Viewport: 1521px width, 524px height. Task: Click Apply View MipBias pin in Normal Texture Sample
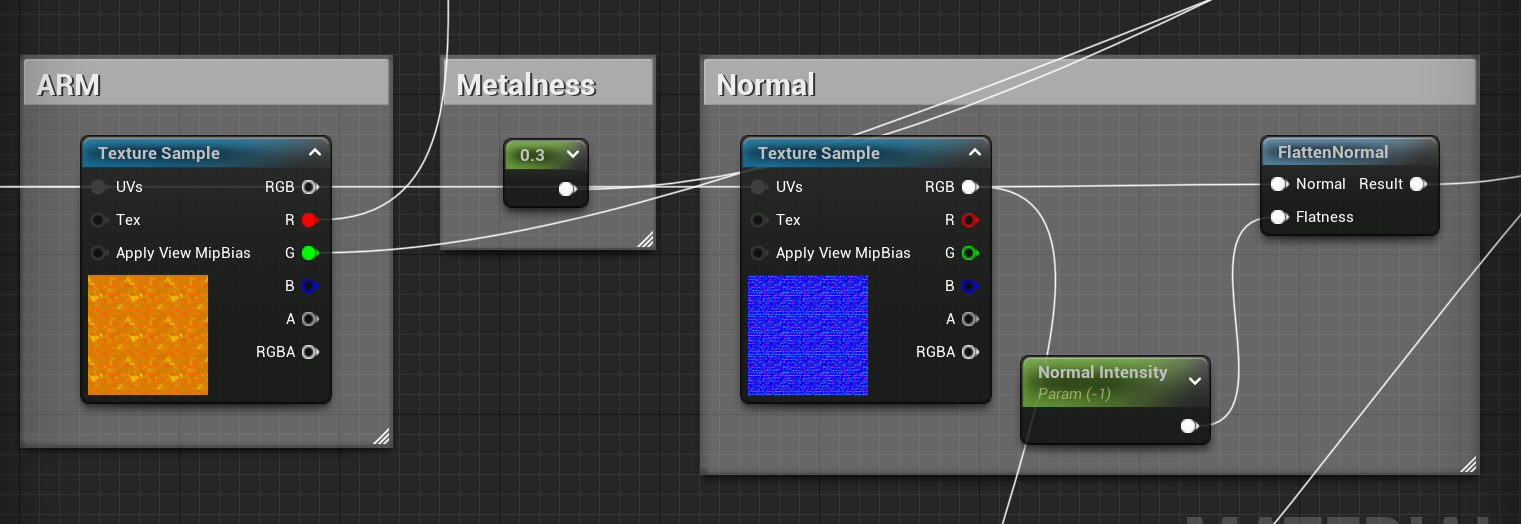point(759,253)
